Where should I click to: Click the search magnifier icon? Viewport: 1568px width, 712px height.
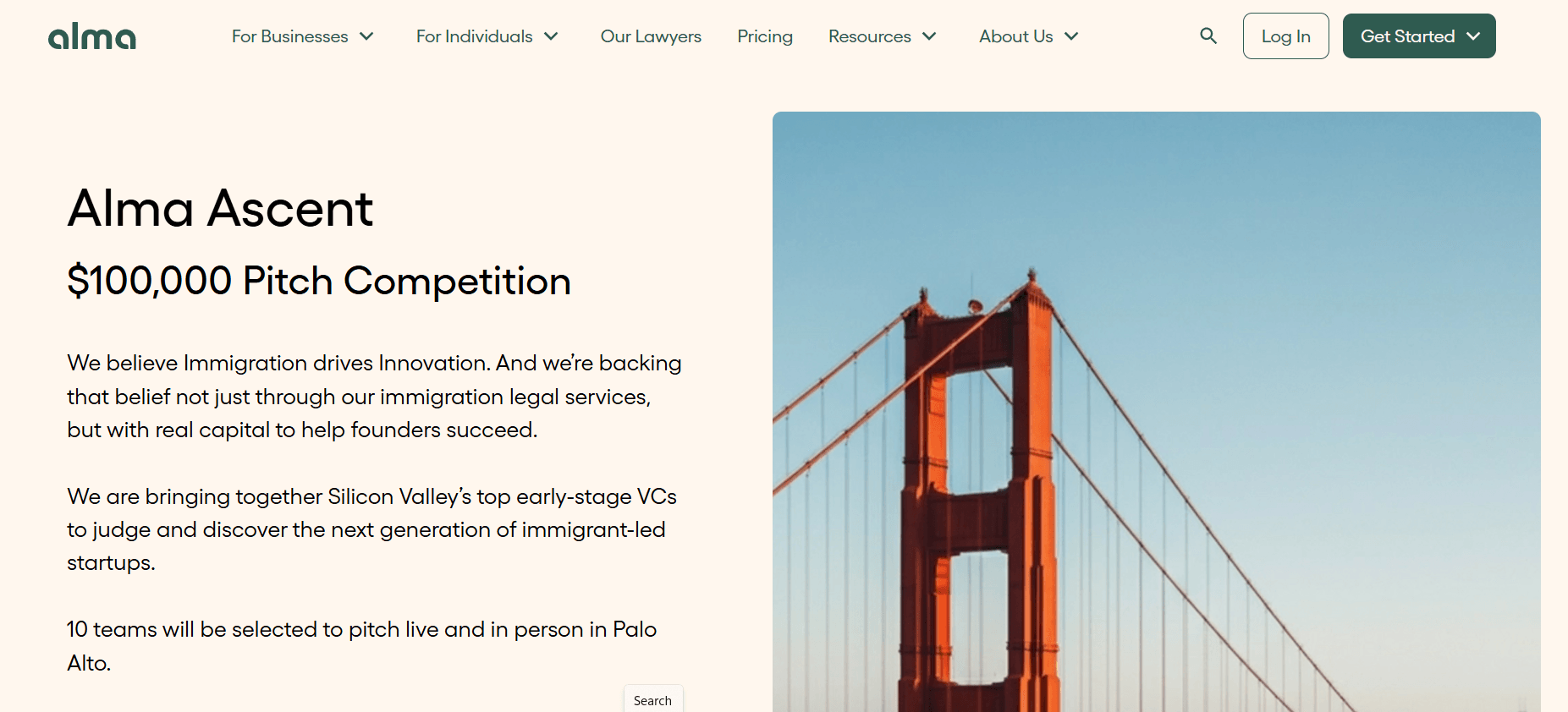point(1208,36)
